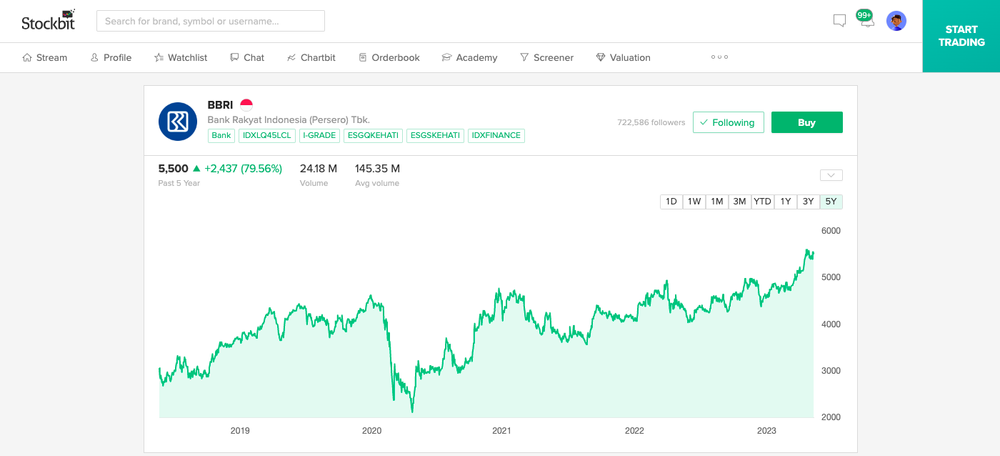This screenshot has height=456, width=1000.
Task: Click the search for brand or symbol field
Action: [210, 21]
